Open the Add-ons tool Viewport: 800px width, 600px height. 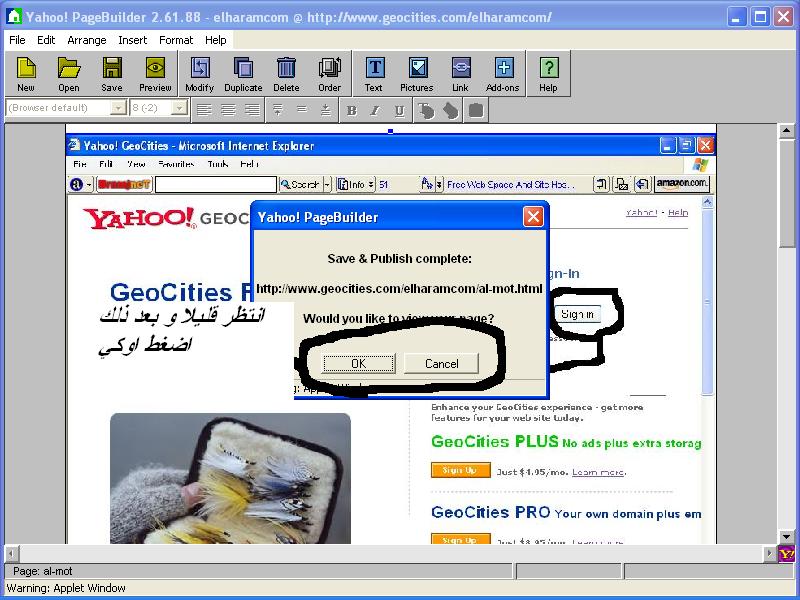coord(503,74)
